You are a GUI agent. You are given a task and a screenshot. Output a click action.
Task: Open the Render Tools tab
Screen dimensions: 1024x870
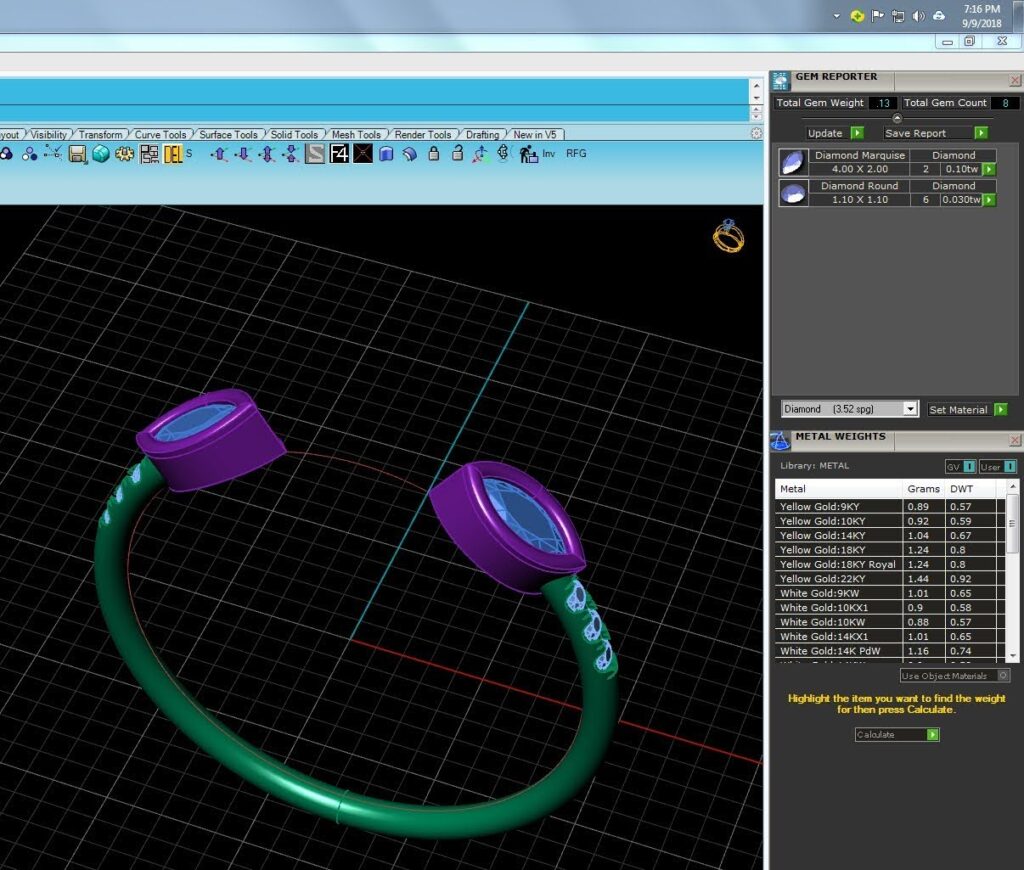coord(423,135)
